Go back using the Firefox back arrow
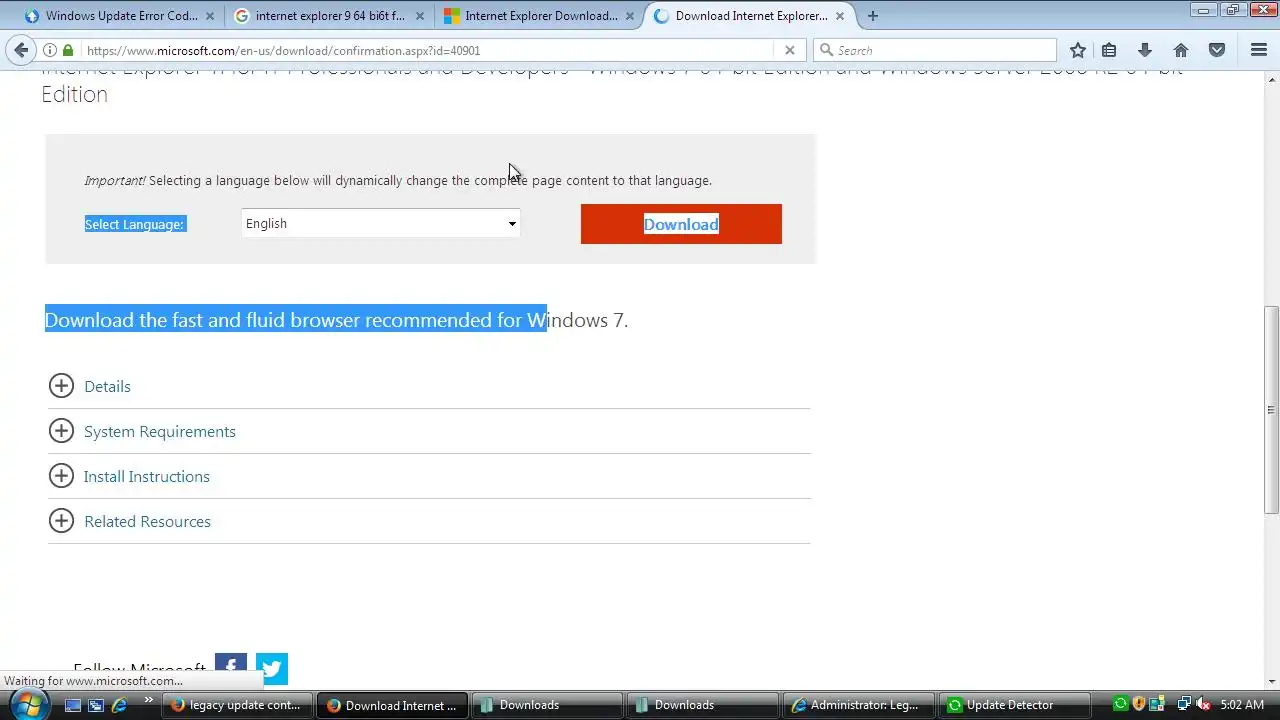This screenshot has width=1280, height=720. [x=21, y=50]
